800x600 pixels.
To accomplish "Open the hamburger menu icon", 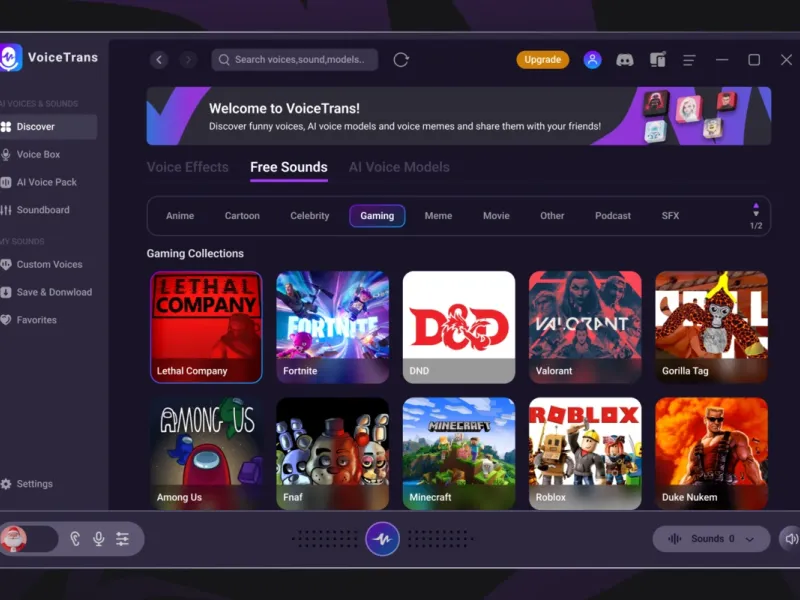I will pos(689,60).
